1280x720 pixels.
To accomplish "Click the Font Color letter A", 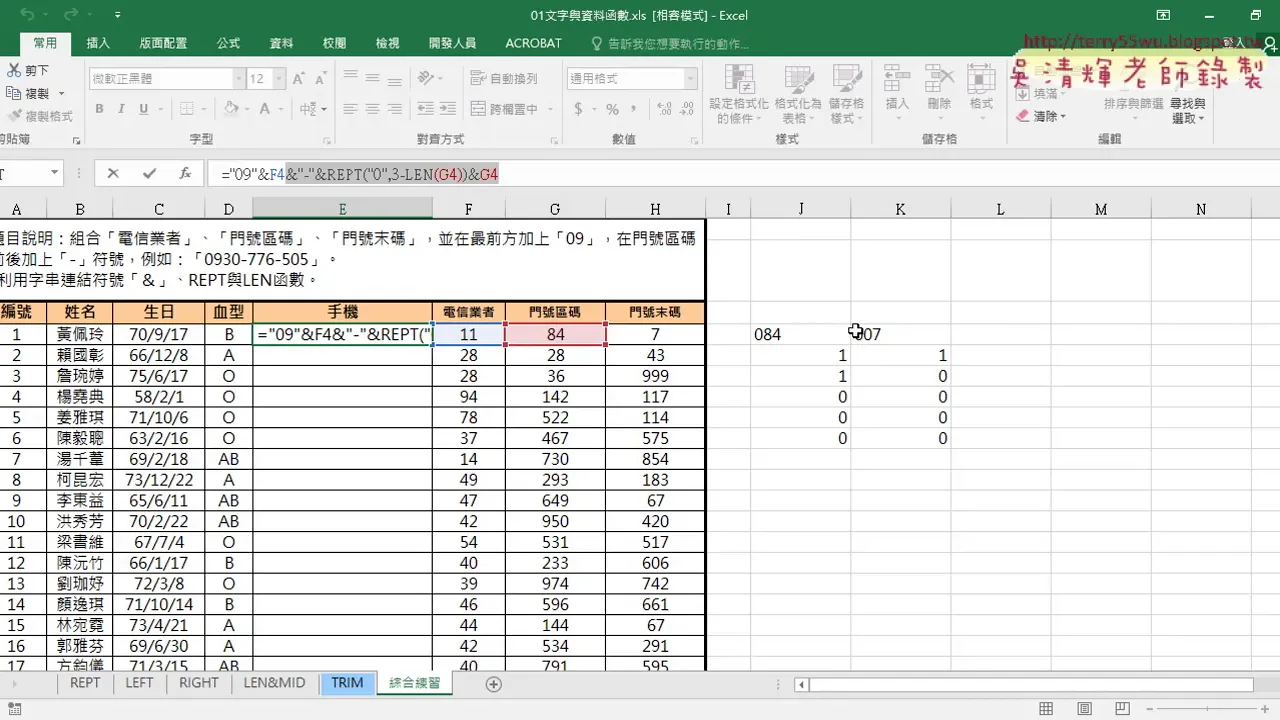I will (265, 109).
